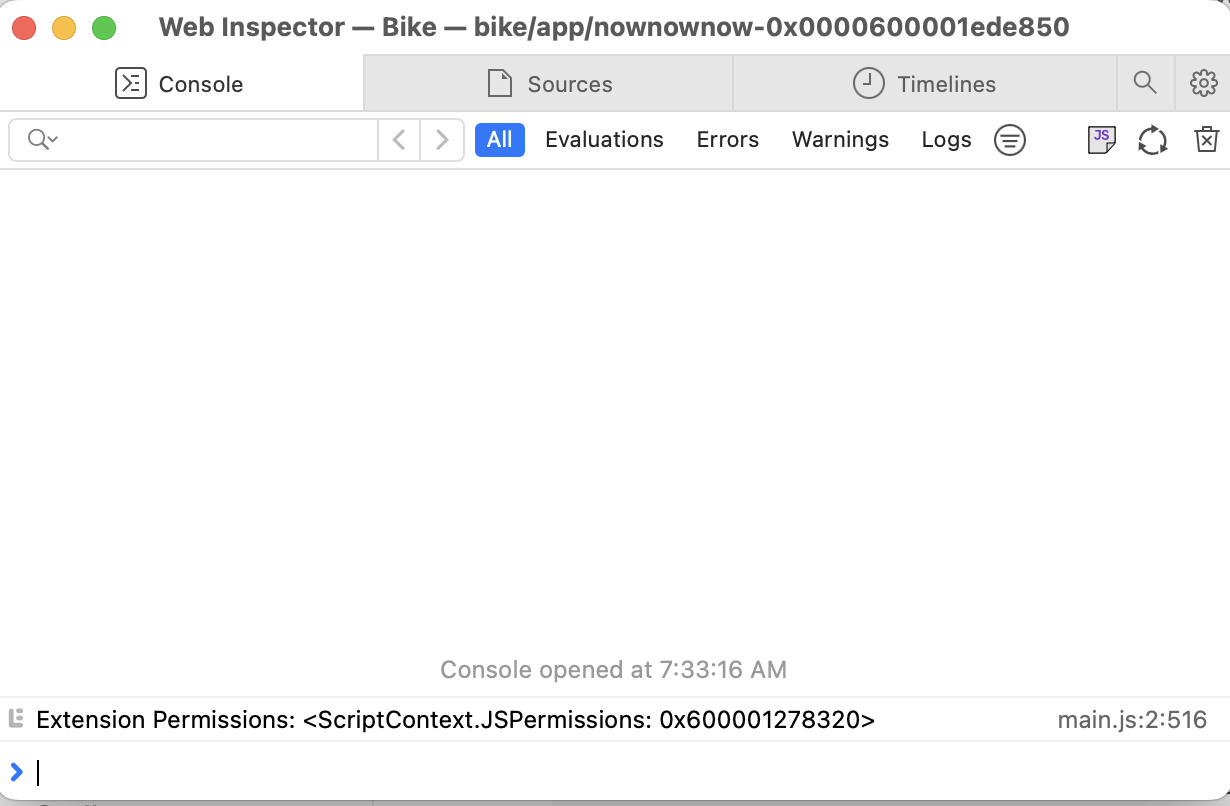
Task: Filter console by Warnings
Action: (840, 140)
